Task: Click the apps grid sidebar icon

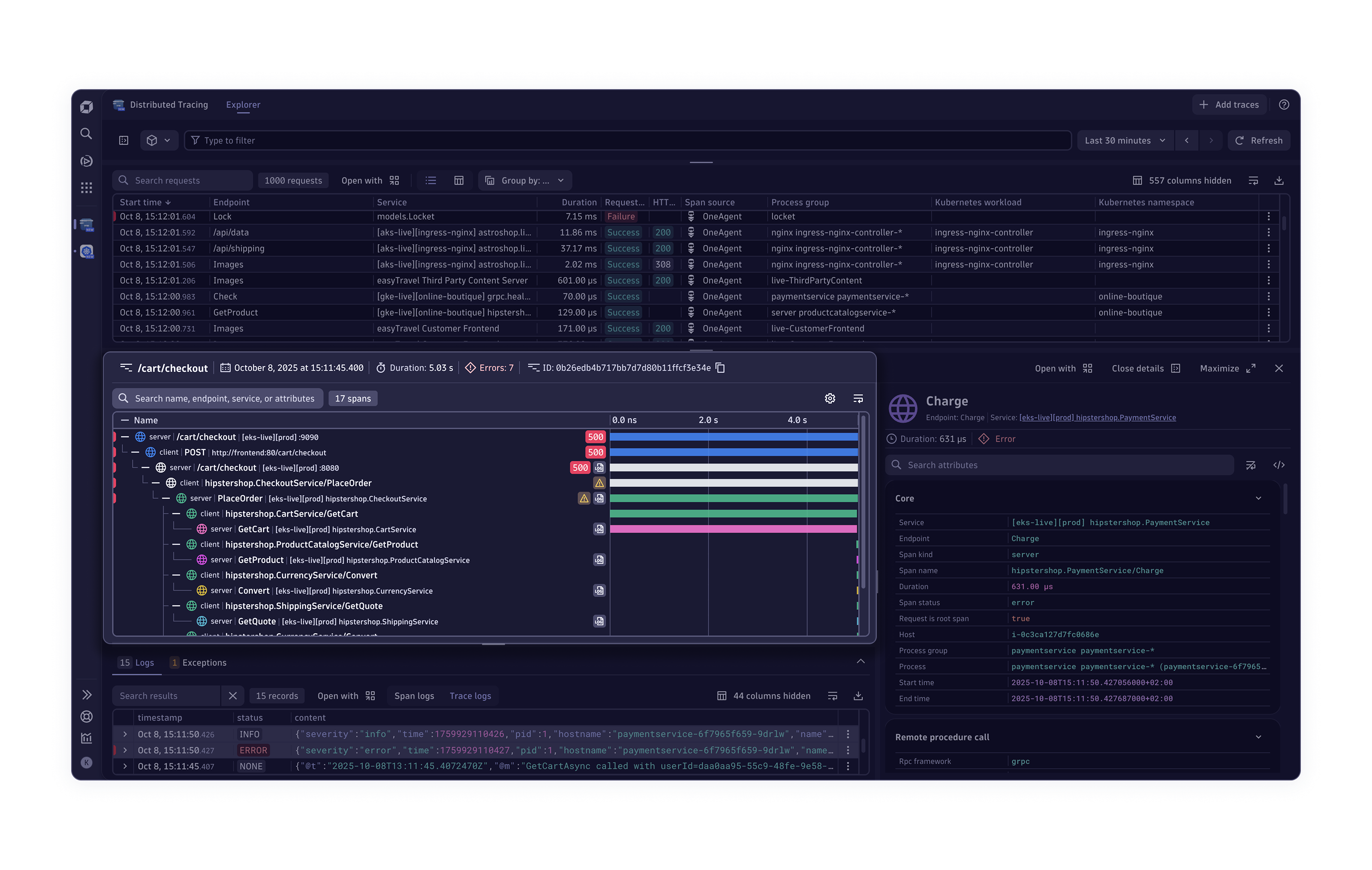Action: [x=86, y=188]
